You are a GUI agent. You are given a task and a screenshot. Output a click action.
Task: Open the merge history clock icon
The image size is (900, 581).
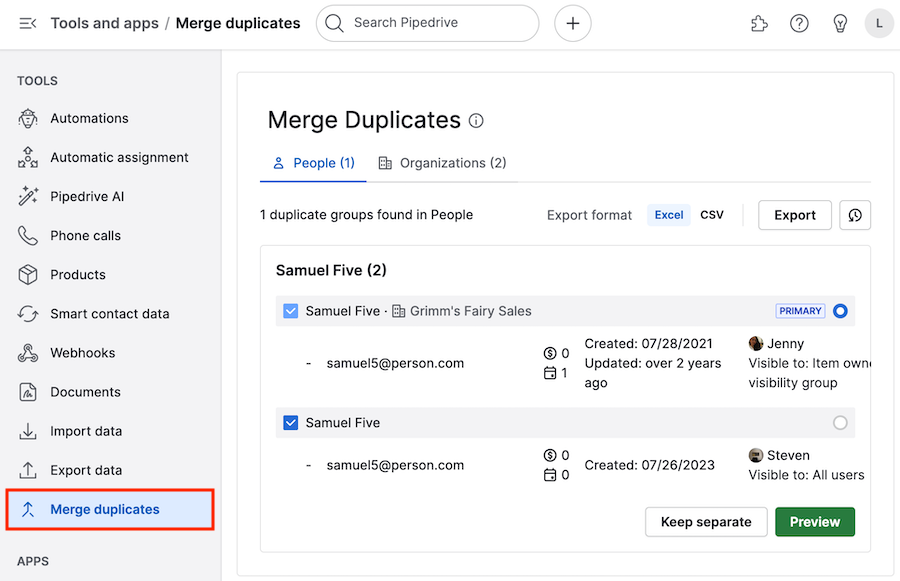pyautogui.click(x=855, y=215)
